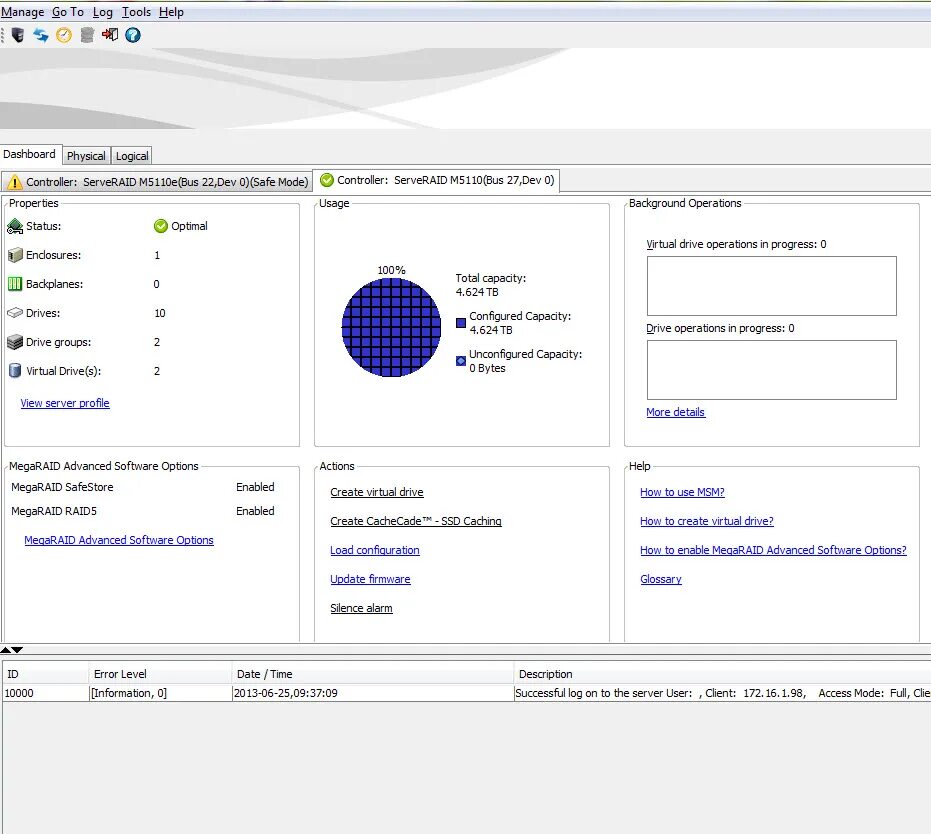Click Create CacheCade SSD Caching action
931x834 pixels.
click(416, 521)
